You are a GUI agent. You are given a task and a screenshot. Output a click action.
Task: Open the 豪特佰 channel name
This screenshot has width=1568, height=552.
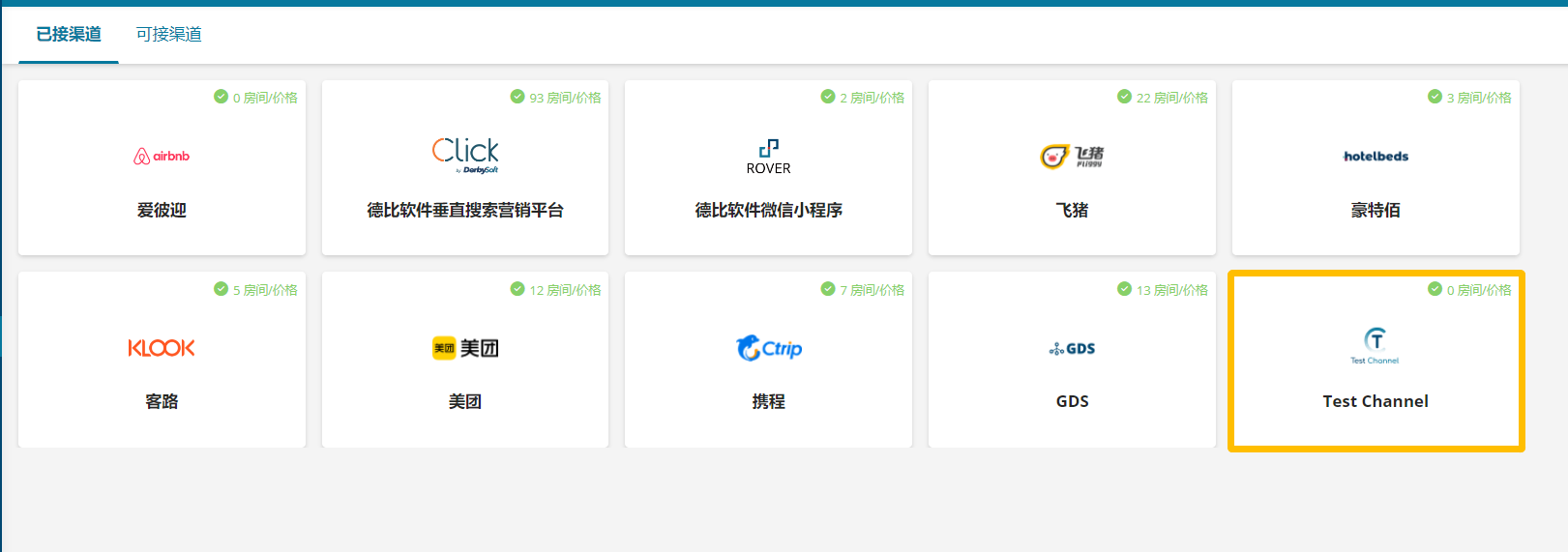(x=1376, y=210)
